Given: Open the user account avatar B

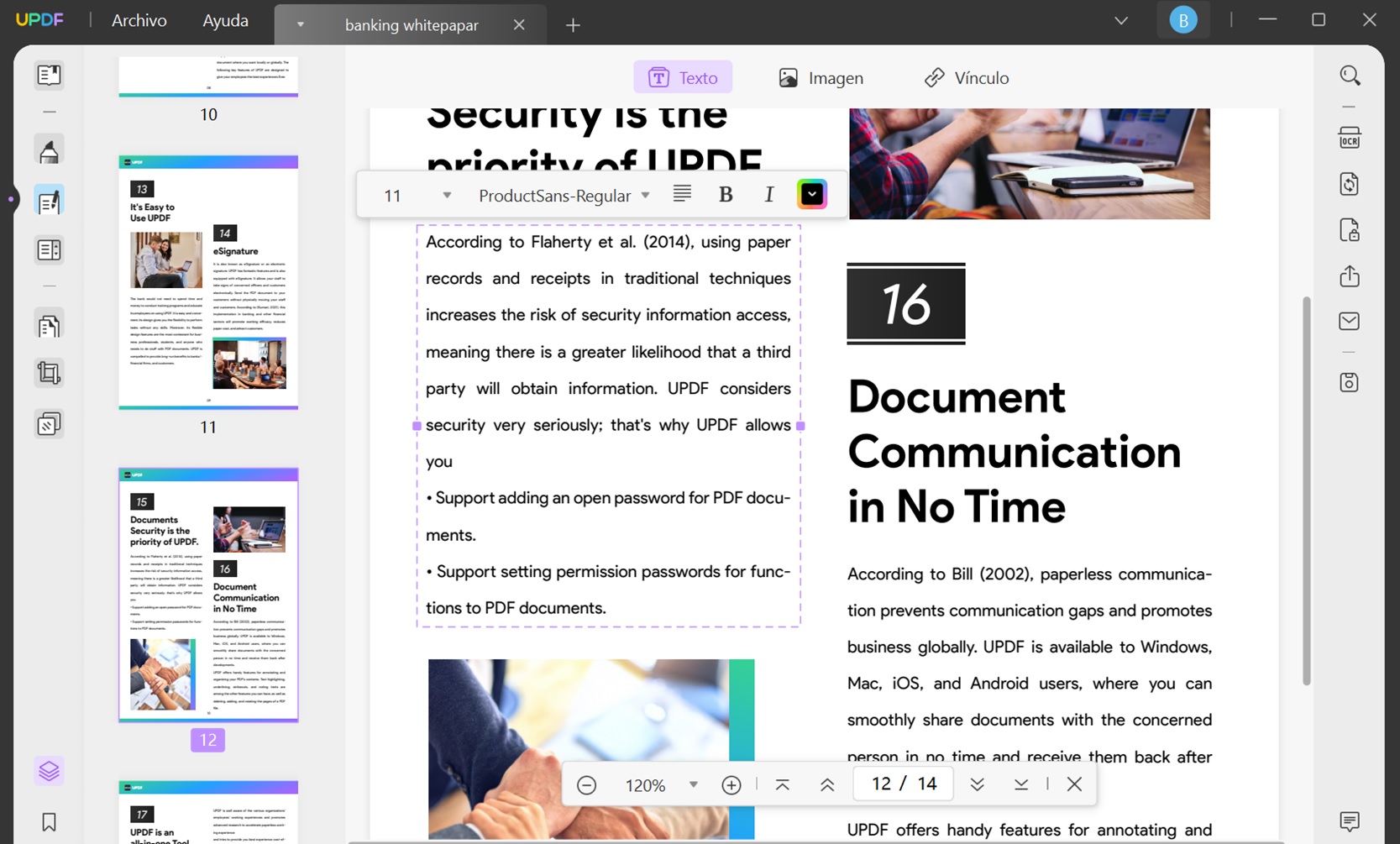Looking at the screenshot, I should [1183, 20].
